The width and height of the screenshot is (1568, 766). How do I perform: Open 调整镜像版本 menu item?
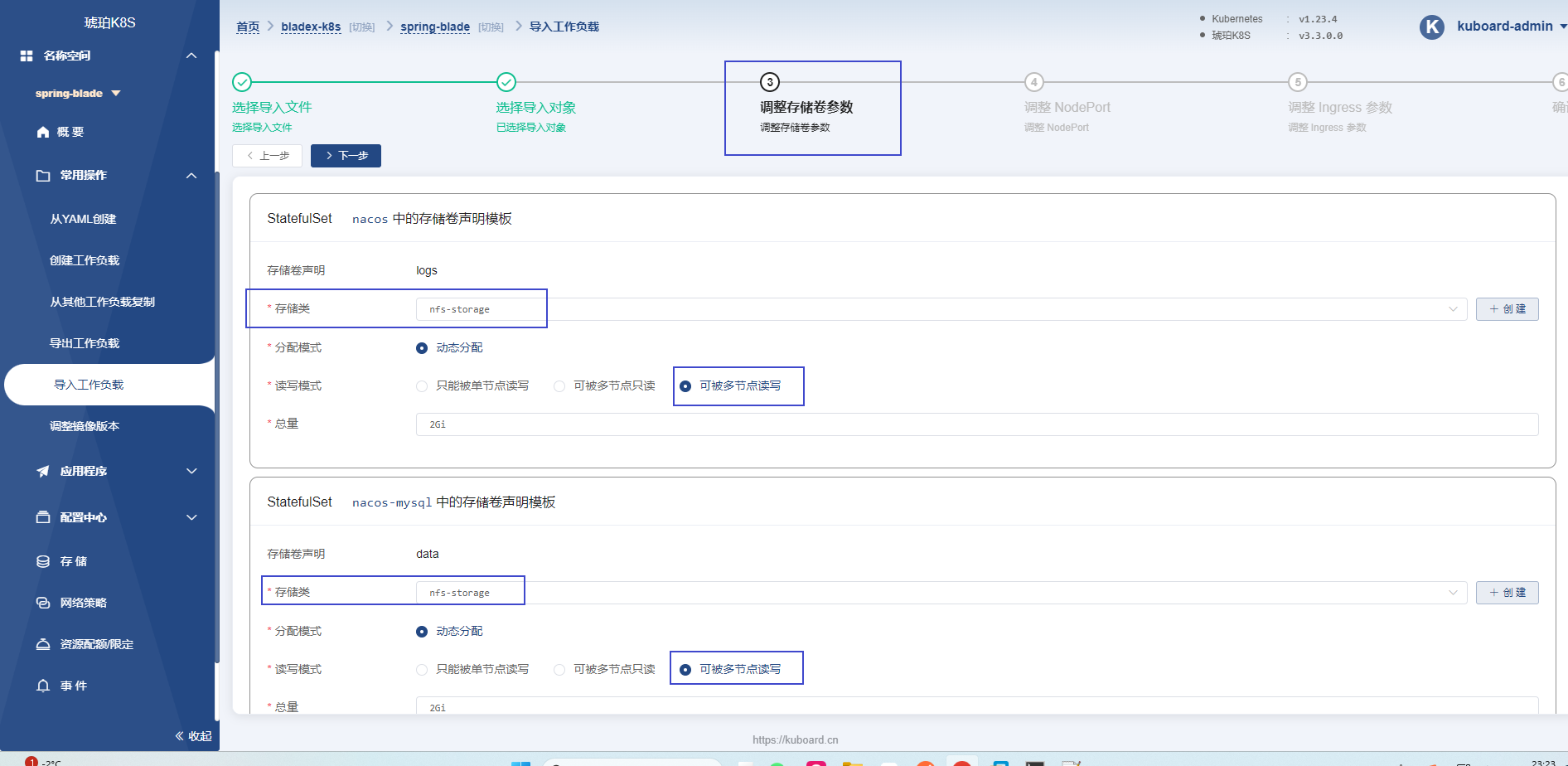coord(85,426)
